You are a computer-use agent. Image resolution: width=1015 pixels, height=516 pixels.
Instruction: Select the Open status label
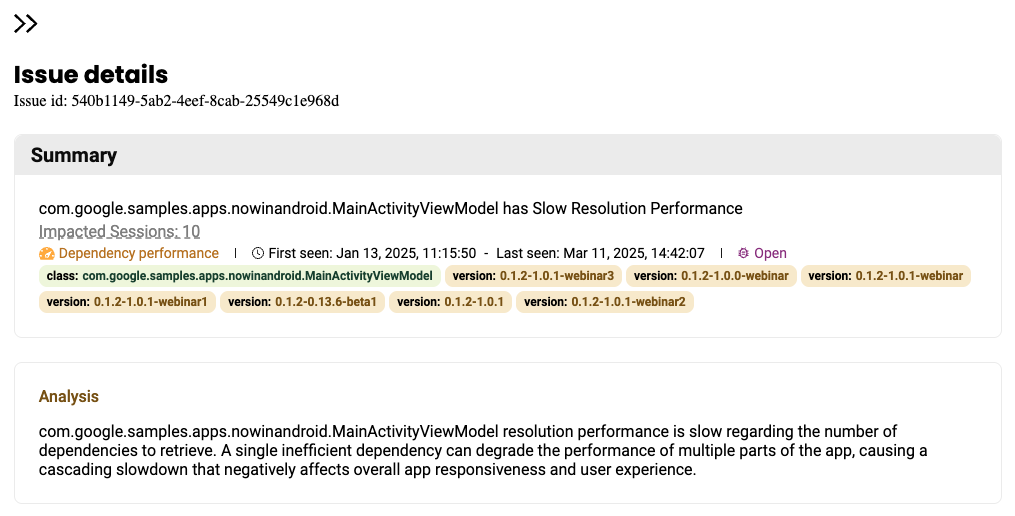pos(770,253)
